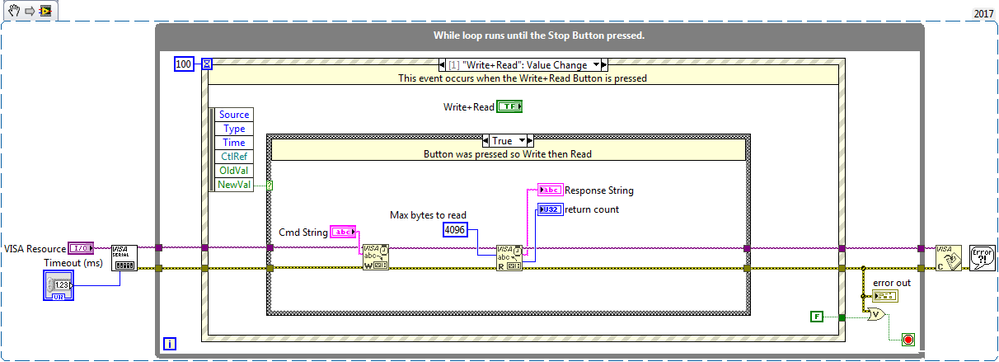Click Type in event data node
Viewport: 999px width, 362px height.
[x=234, y=129]
